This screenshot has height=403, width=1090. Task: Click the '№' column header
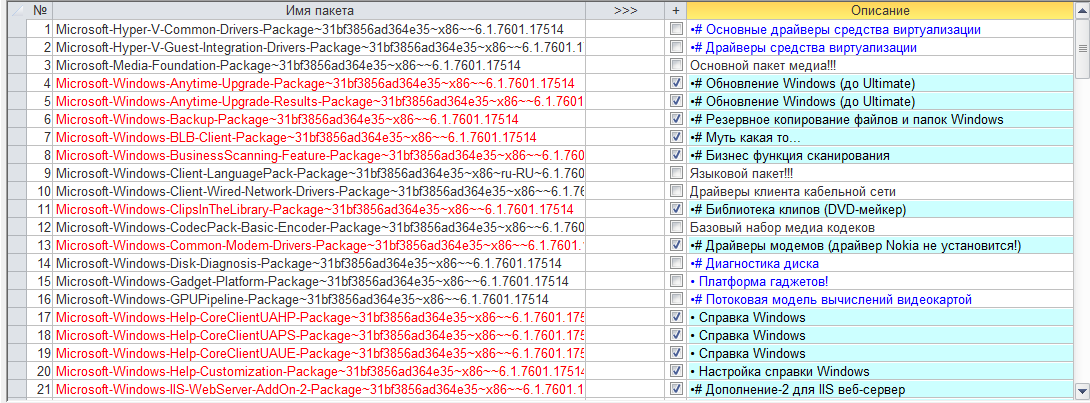click(x=40, y=11)
